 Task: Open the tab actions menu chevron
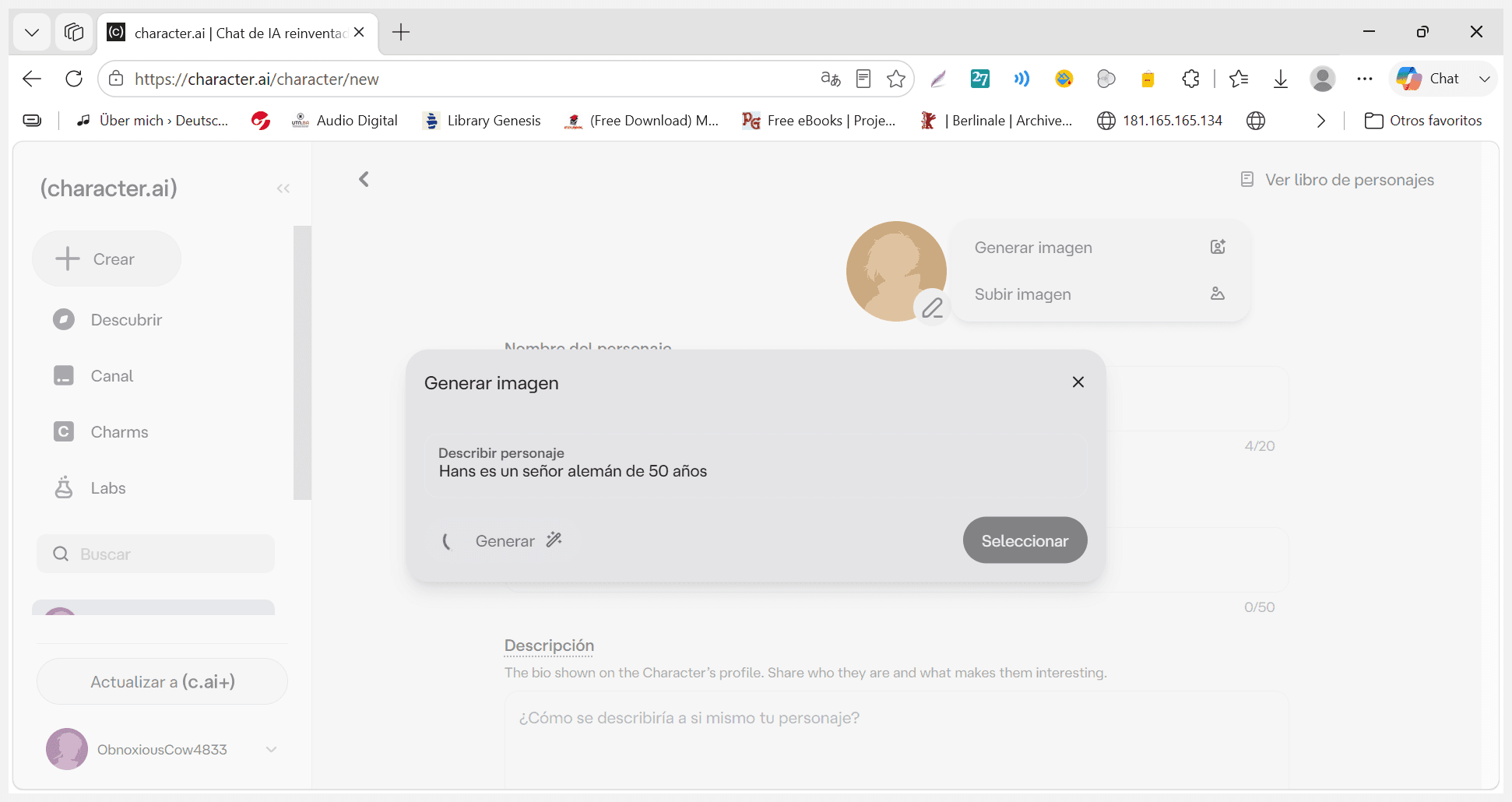[x=32, y=32]
